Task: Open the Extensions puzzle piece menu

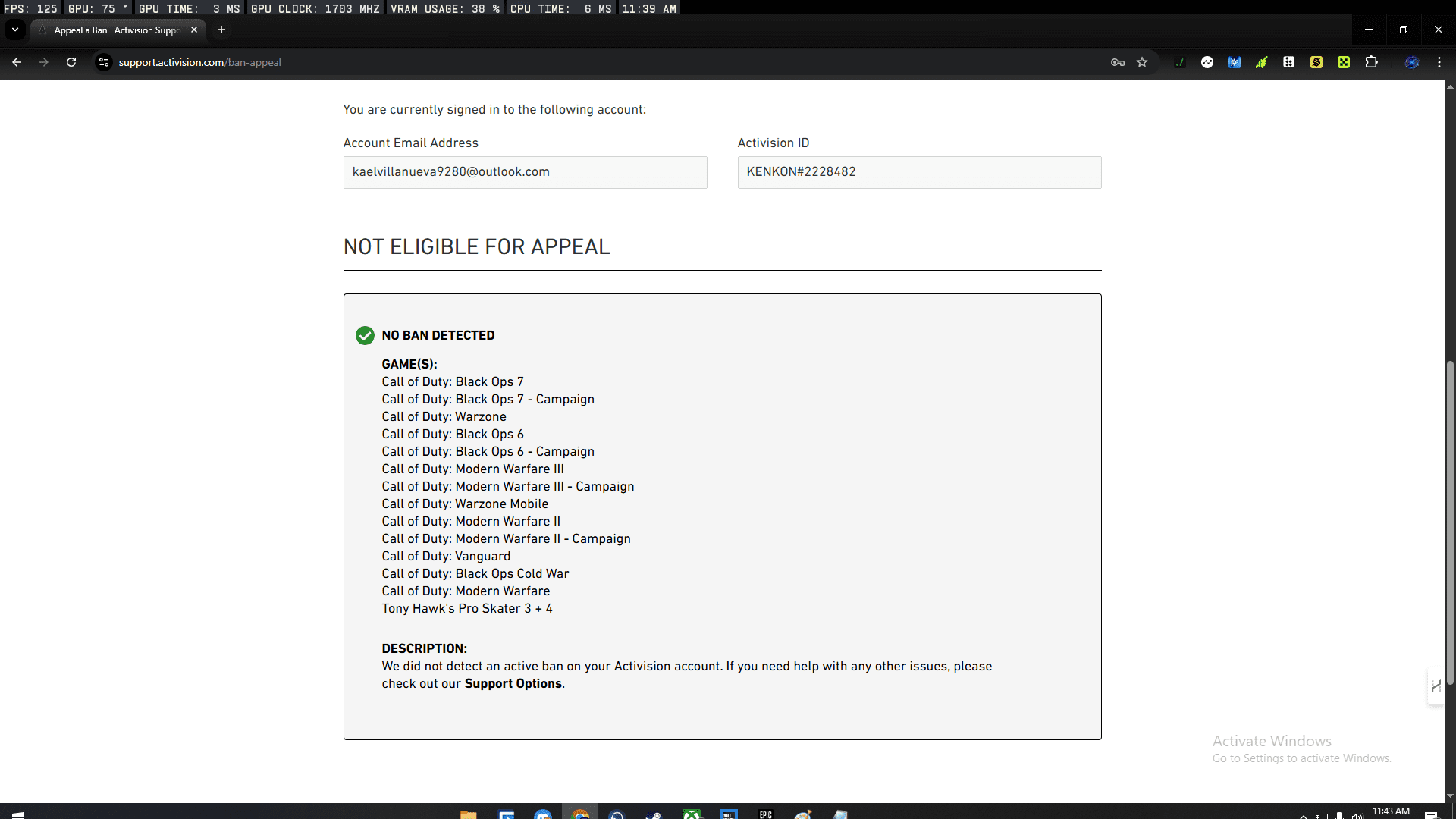Action: tap(1371, 62)
